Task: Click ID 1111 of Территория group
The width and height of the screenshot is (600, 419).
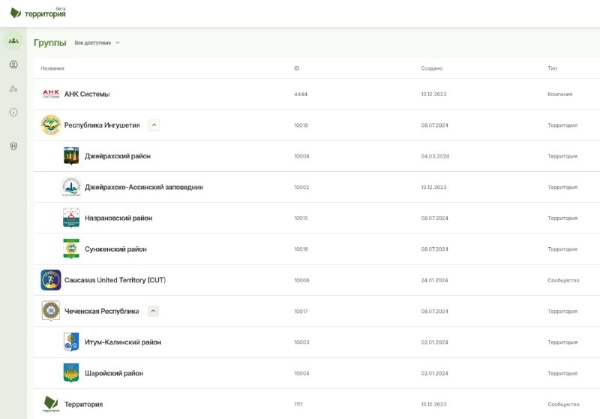Action: pos(298,404)
